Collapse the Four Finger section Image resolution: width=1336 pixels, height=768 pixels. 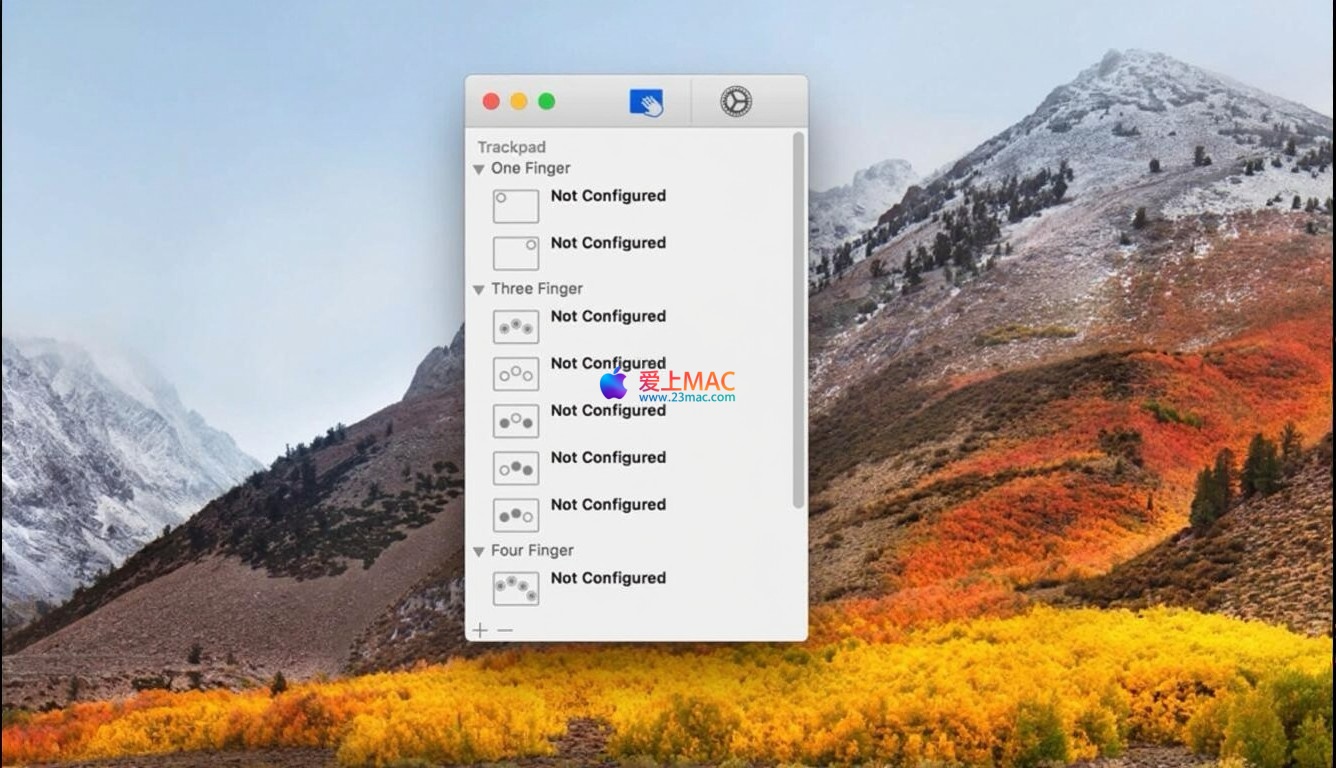479,551
